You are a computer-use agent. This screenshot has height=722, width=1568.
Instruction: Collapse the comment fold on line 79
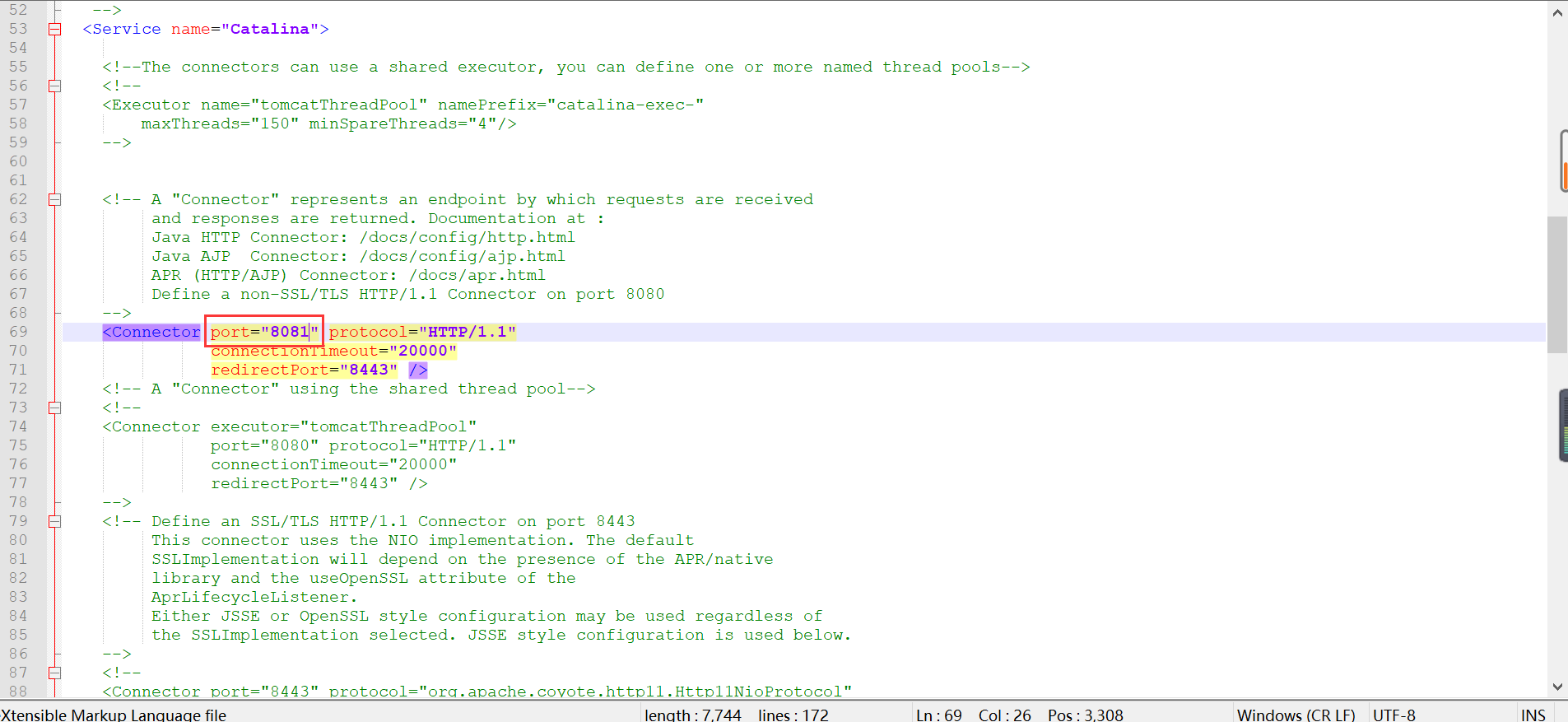click(54, 521)
